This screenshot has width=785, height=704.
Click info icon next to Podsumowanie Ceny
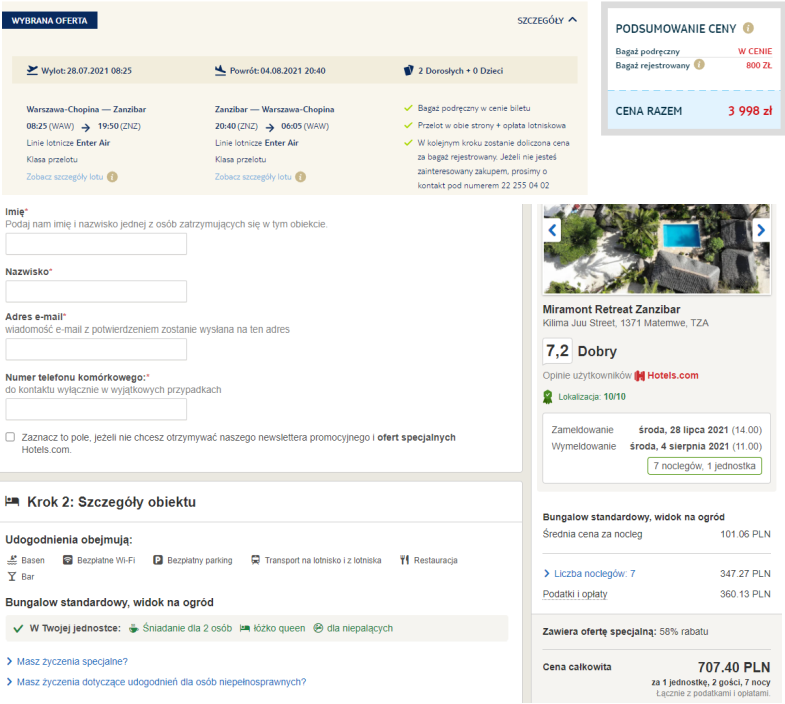(x=748, y=28)
